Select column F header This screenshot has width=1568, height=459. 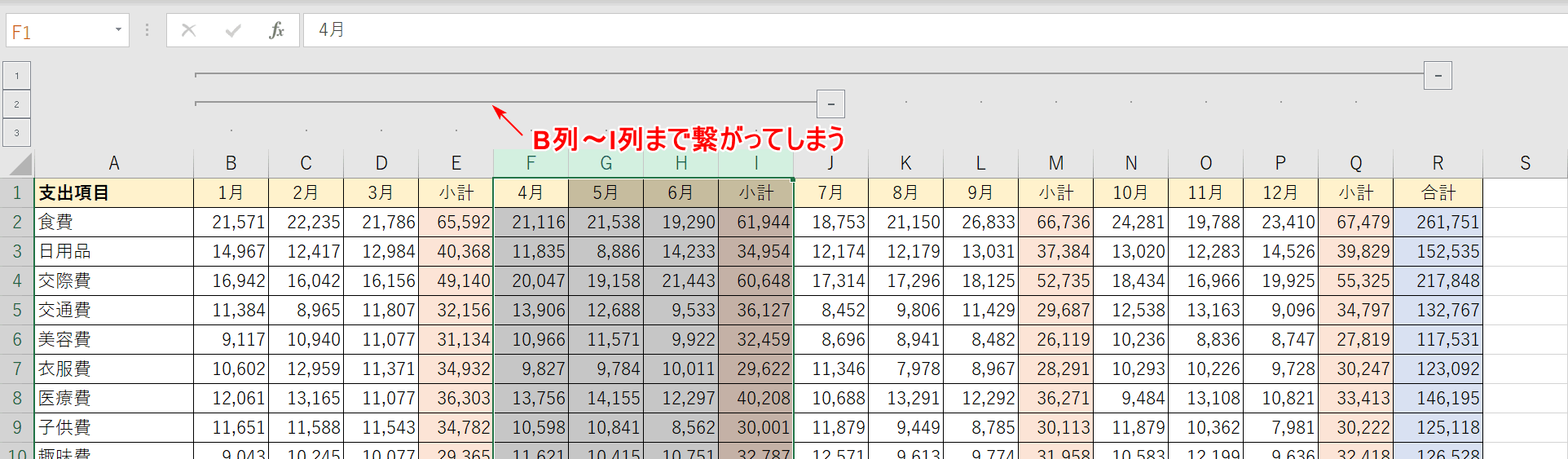click(x=531, y=163)
